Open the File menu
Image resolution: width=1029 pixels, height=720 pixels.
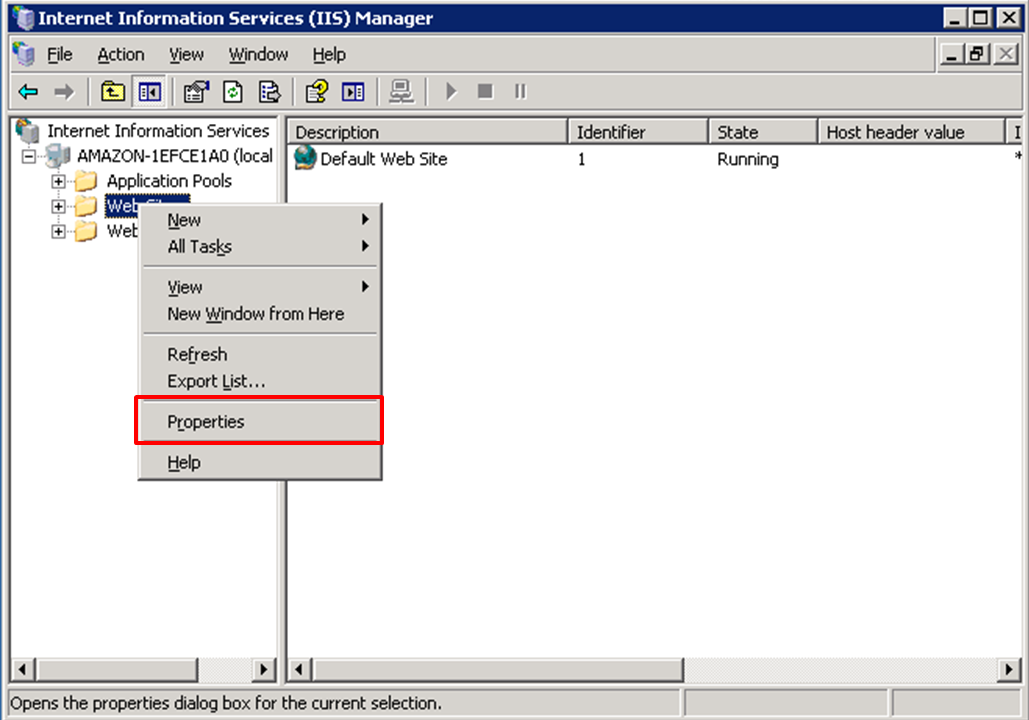pyautogui.click(x=60, y=54)
